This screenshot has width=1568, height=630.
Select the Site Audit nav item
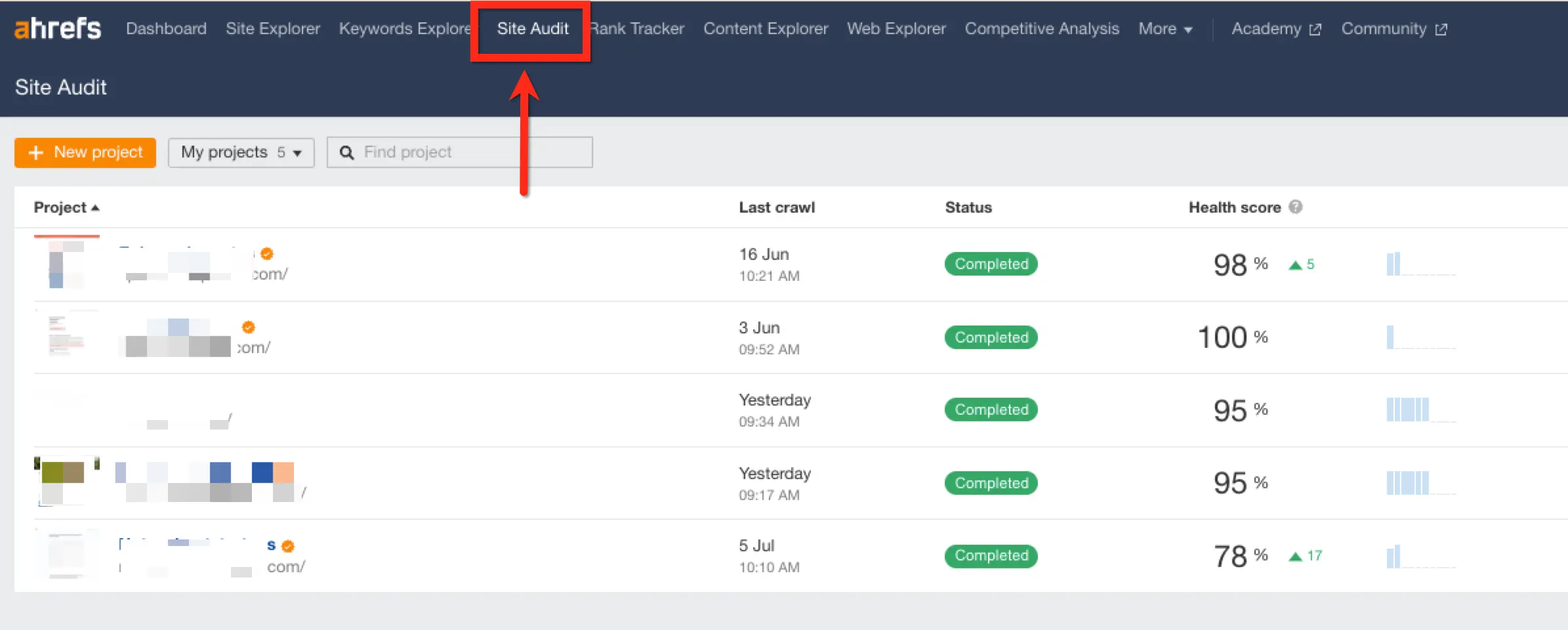[x=532, y=28]
